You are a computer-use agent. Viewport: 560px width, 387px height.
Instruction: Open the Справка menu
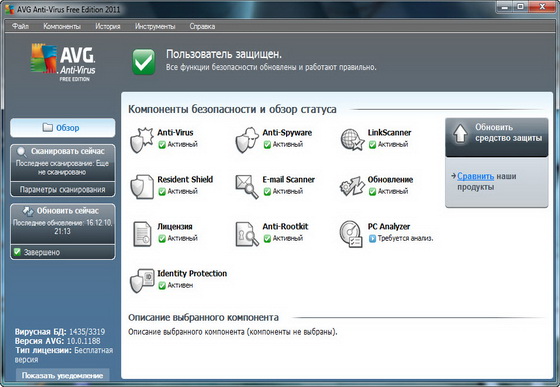pos(202,26)
